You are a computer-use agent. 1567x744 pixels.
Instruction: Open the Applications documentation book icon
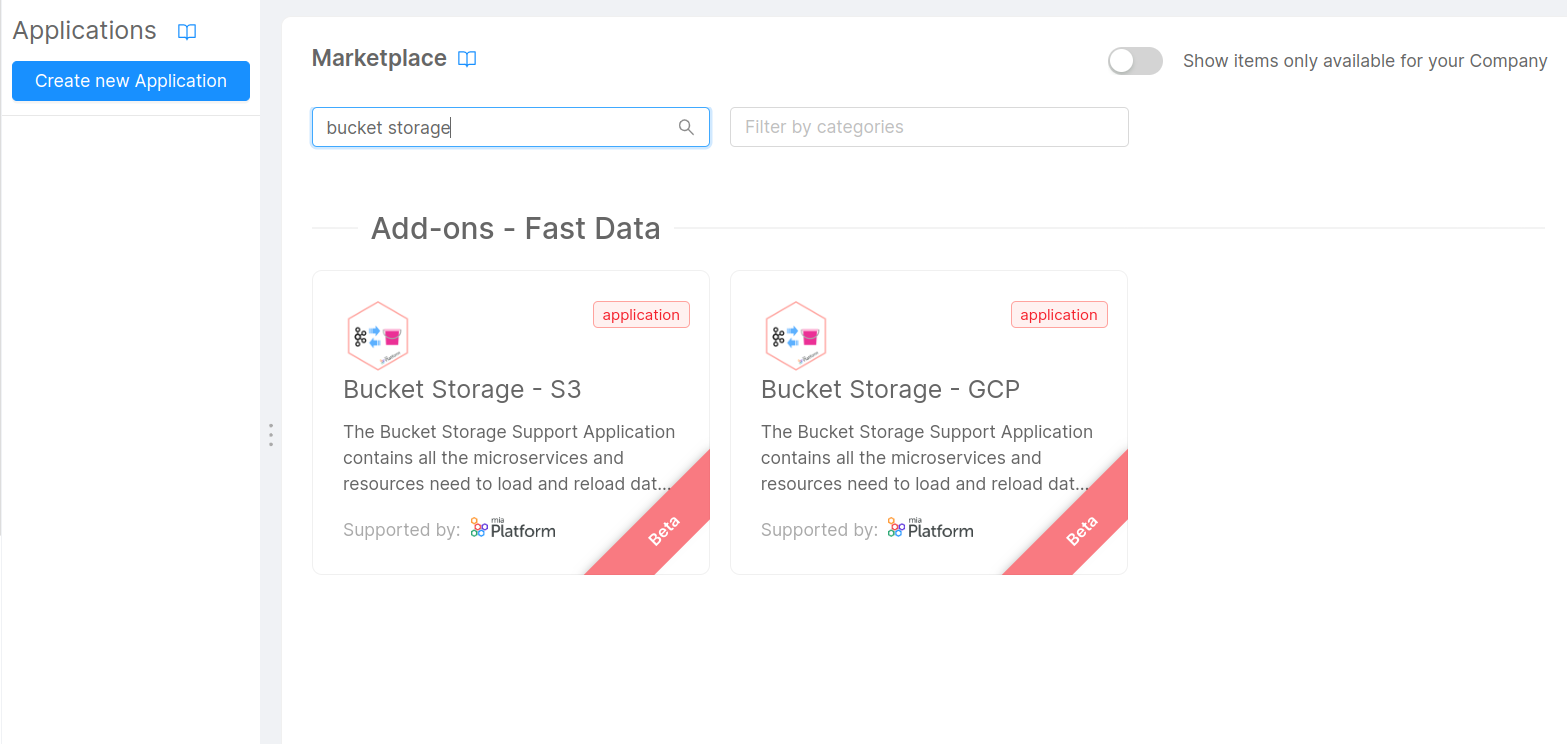coord(186,31)
